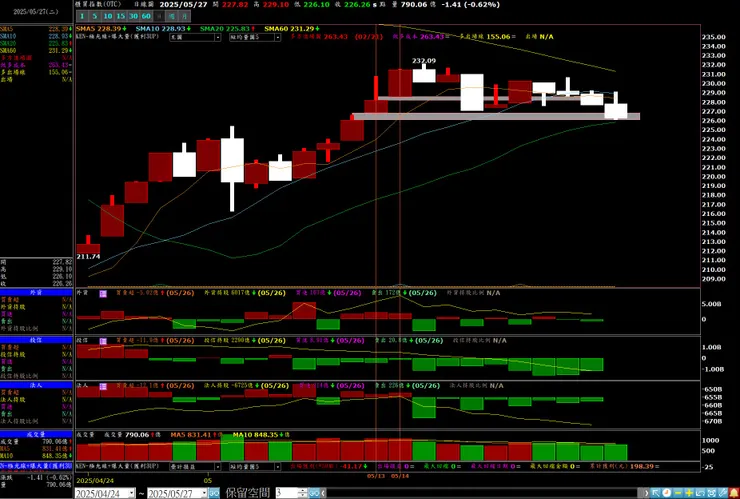Click the spinner arrows on the 保留空間 field
The width and height of the screenshot is (740, 499).
pos(303,493)
